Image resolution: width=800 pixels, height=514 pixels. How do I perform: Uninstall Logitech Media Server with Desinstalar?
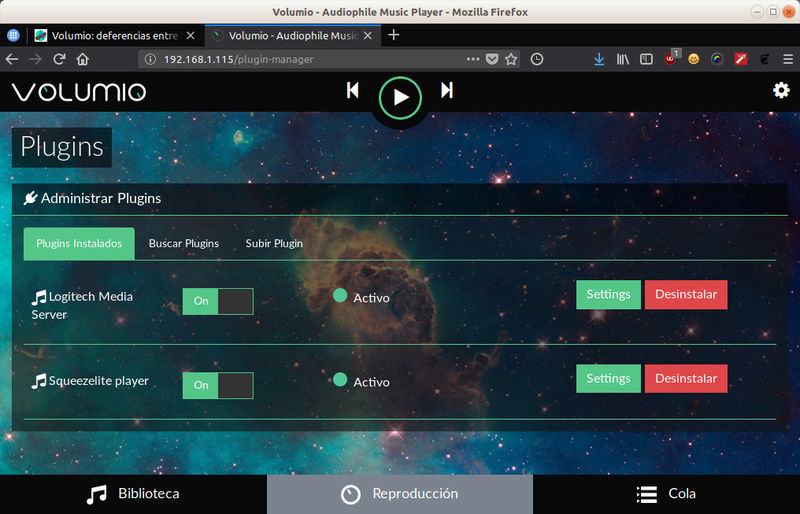pyautogui.click(x=686, y=295)
